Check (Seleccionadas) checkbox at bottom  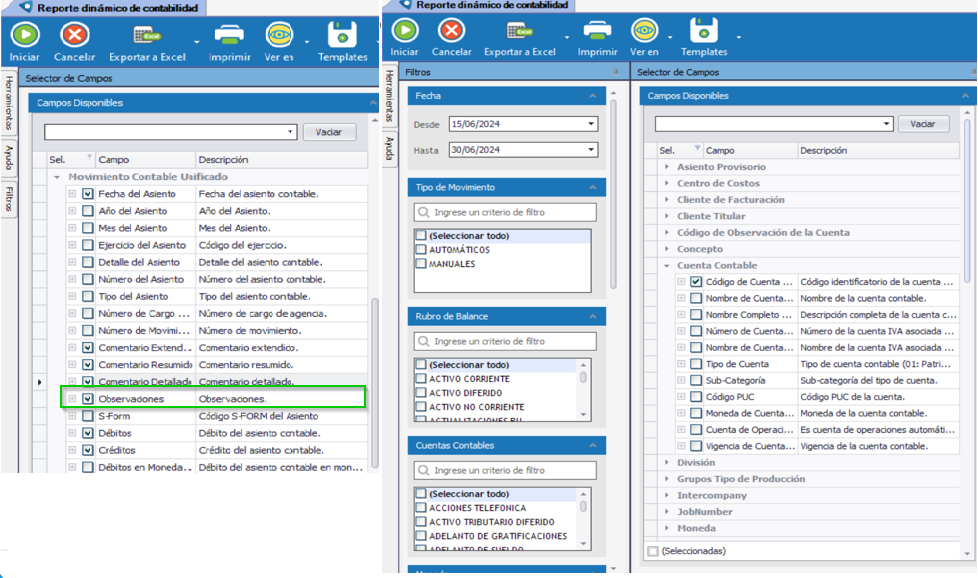tap(653, 551)
